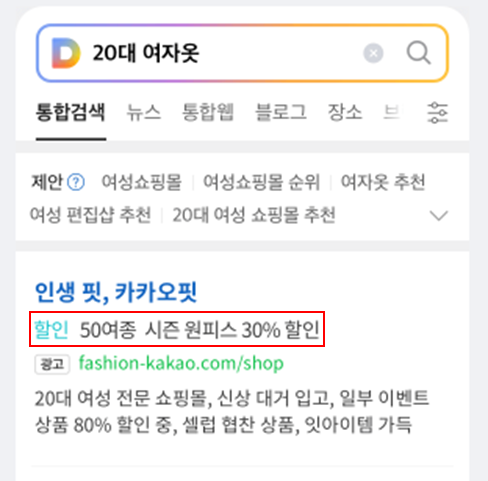Open the 통합웹 tab

click(x=208, y=112)
